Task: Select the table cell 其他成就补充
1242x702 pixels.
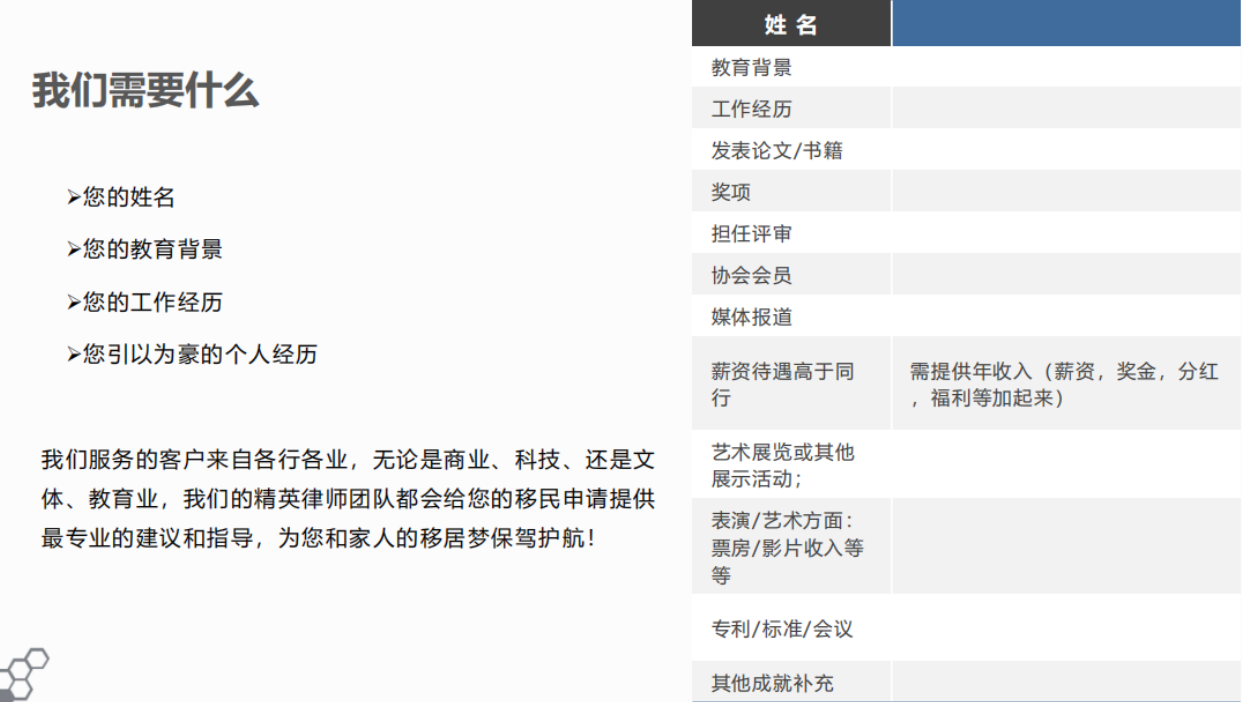Action: 791,682
